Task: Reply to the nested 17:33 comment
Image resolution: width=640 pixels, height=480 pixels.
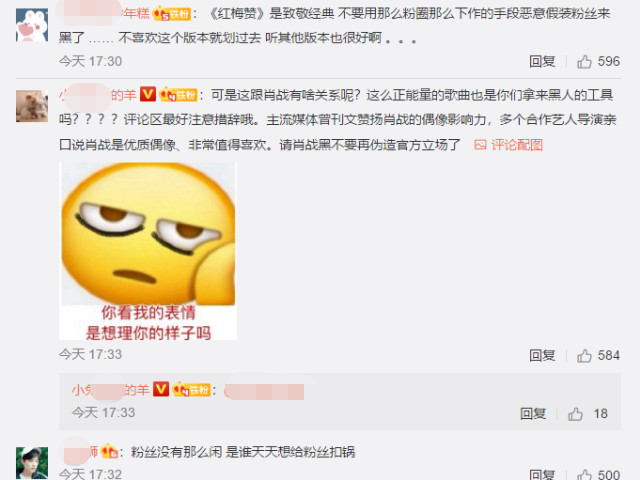Action: pos(533,414)
